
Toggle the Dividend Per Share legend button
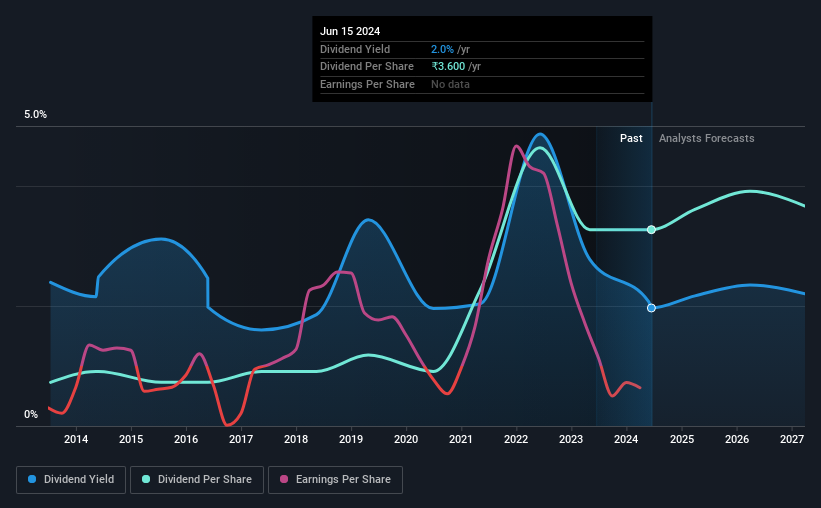pyautogui.click(x=197, y=480)
